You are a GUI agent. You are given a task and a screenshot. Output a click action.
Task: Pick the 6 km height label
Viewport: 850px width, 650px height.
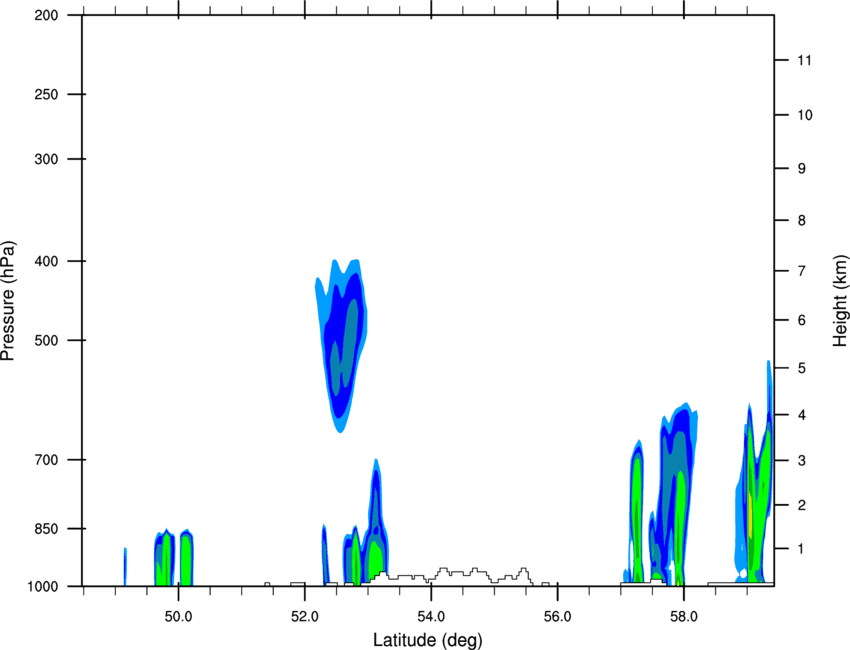click(x=802, y=320)
